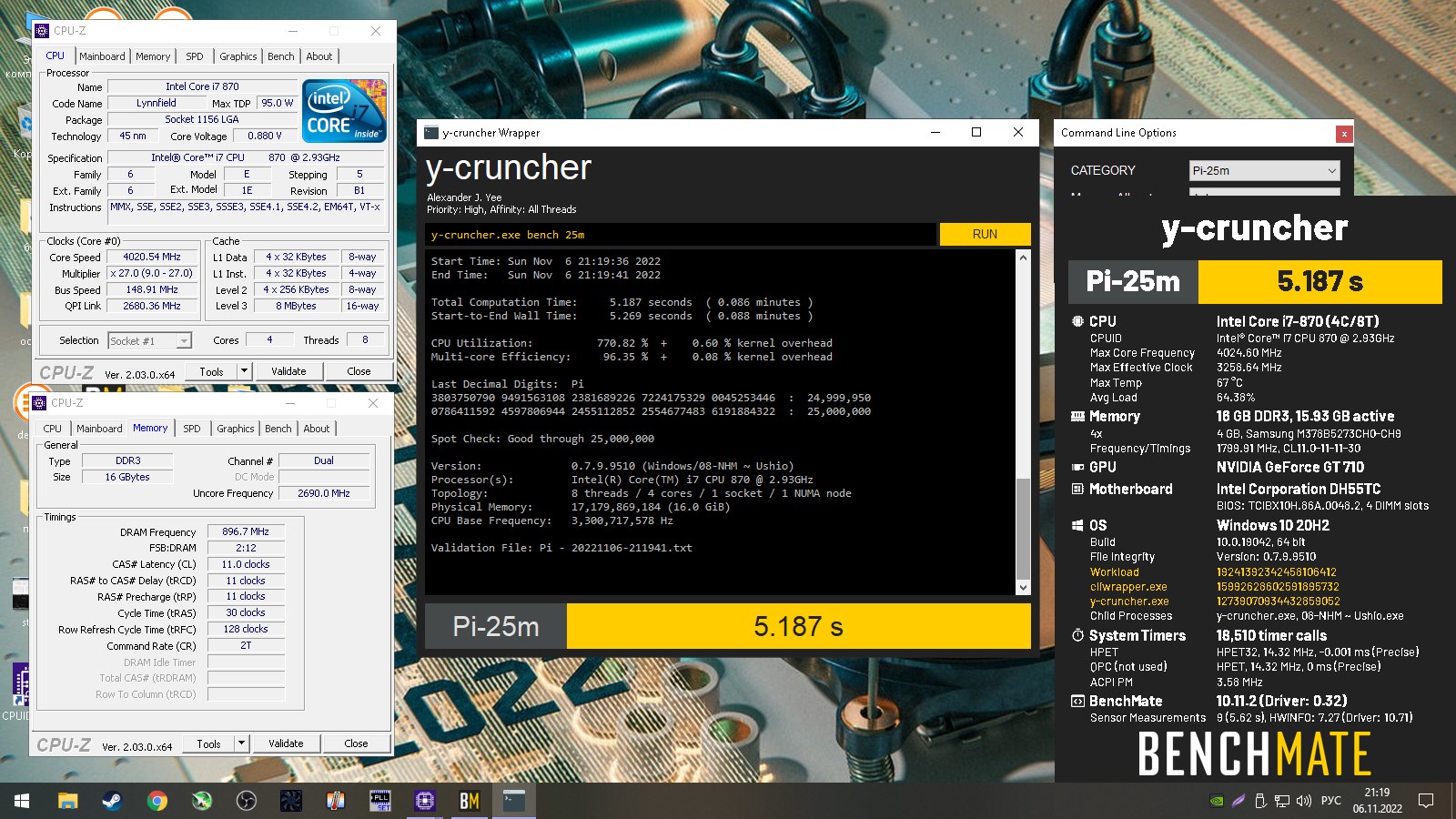1456x819 pixels.
Task: Open the notification center icon
Action: [1426, 801]
